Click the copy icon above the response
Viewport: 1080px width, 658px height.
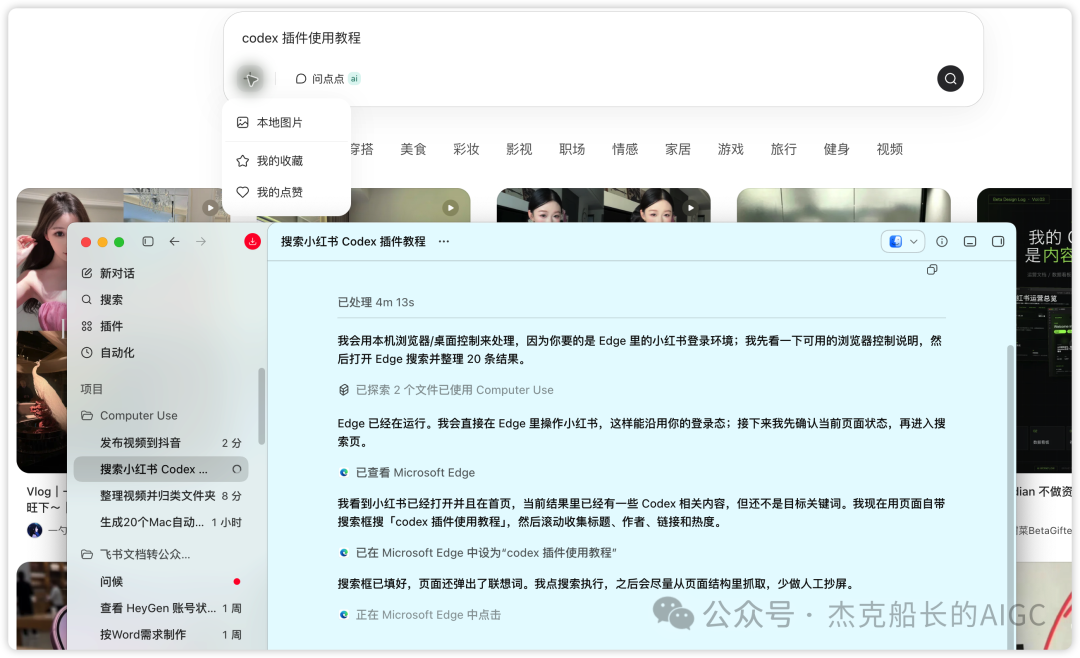coord(932,270)
